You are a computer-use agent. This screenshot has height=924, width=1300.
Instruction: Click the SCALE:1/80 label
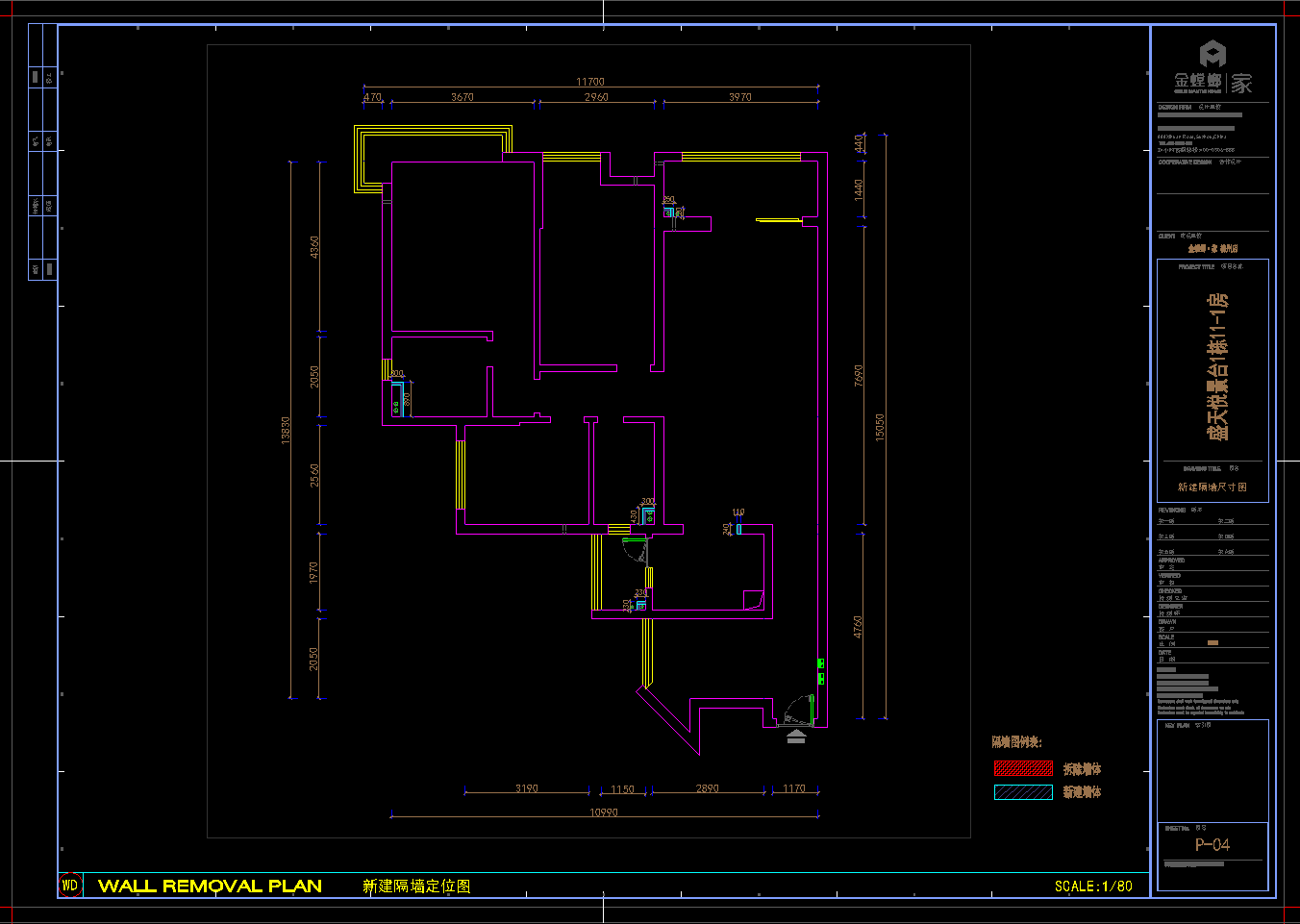[x=1093, y=887]
